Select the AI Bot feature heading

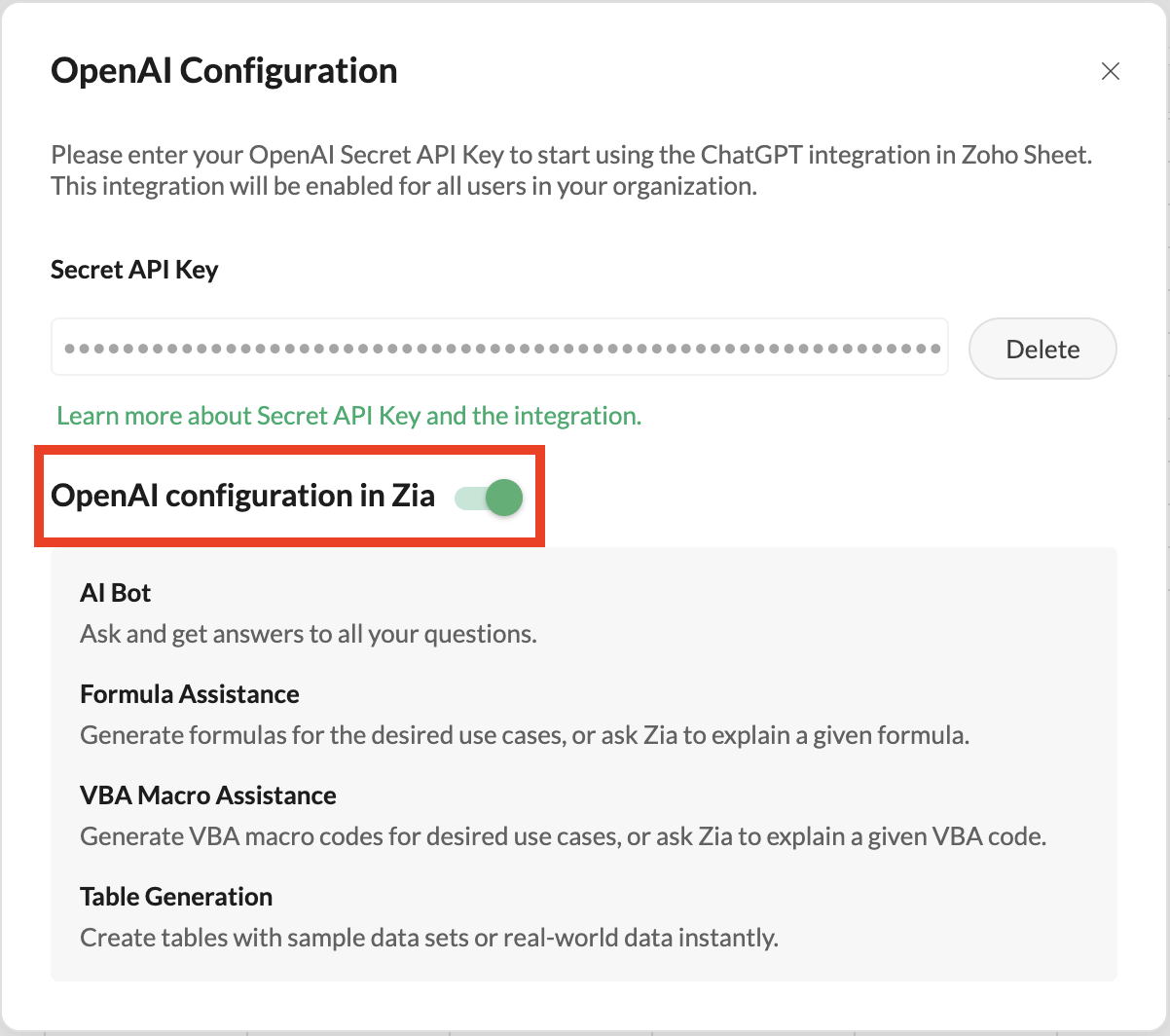click(x=116, y=593)
